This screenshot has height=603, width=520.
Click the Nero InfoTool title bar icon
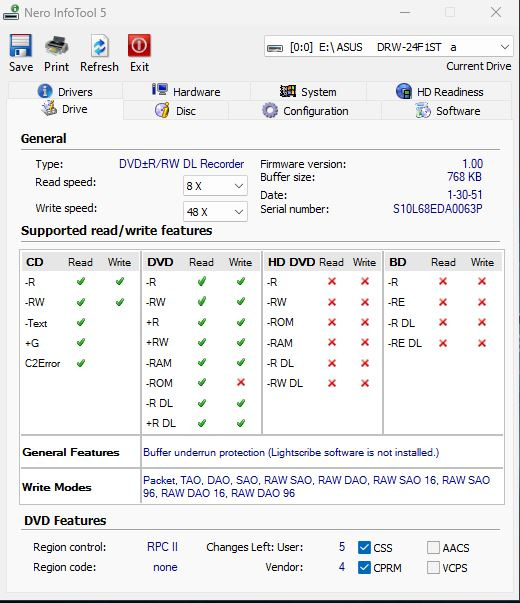11,12
